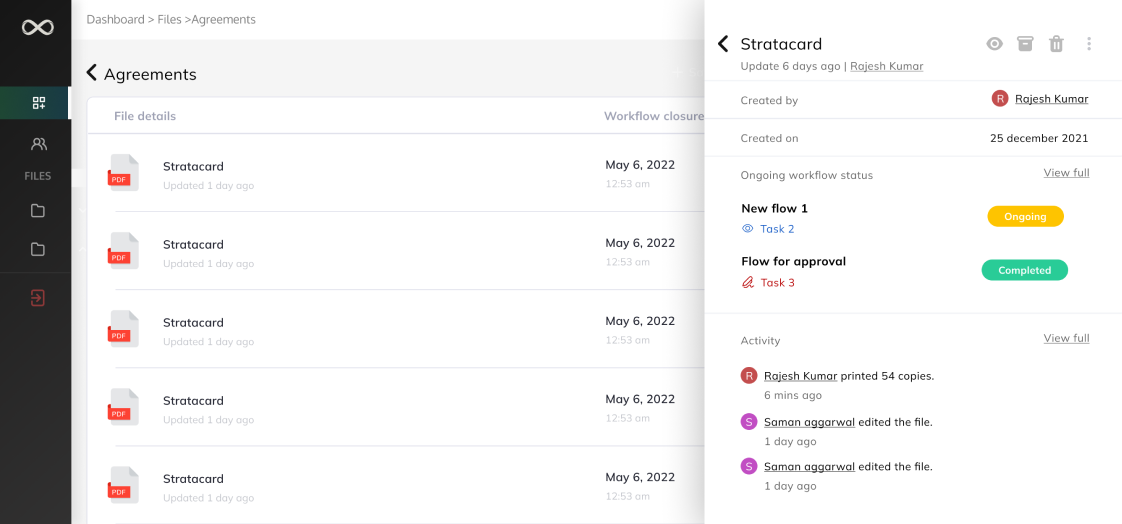Click View full next to Activity

pos(1066,338)
